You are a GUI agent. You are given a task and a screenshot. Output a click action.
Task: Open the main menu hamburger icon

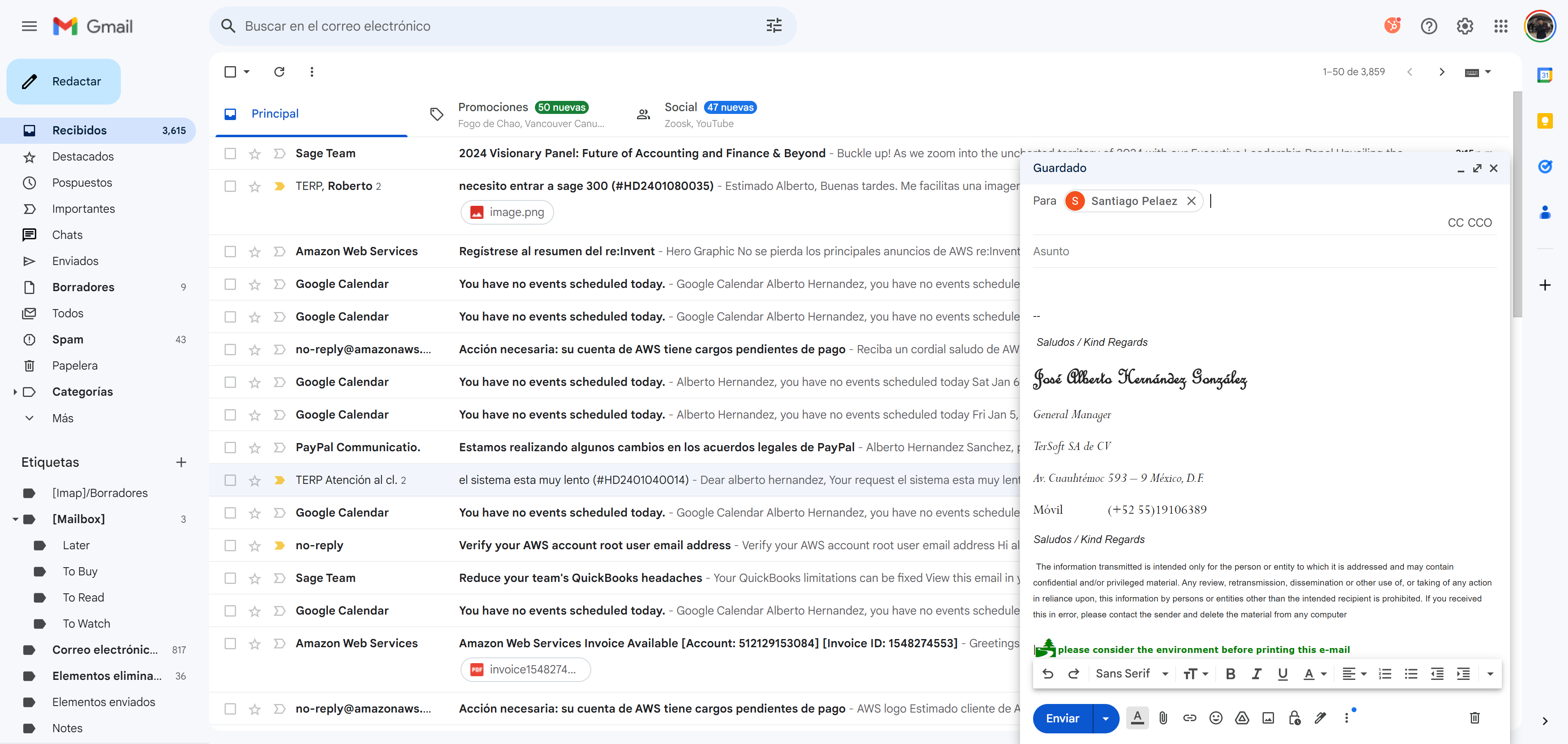[x=29, y=26]
